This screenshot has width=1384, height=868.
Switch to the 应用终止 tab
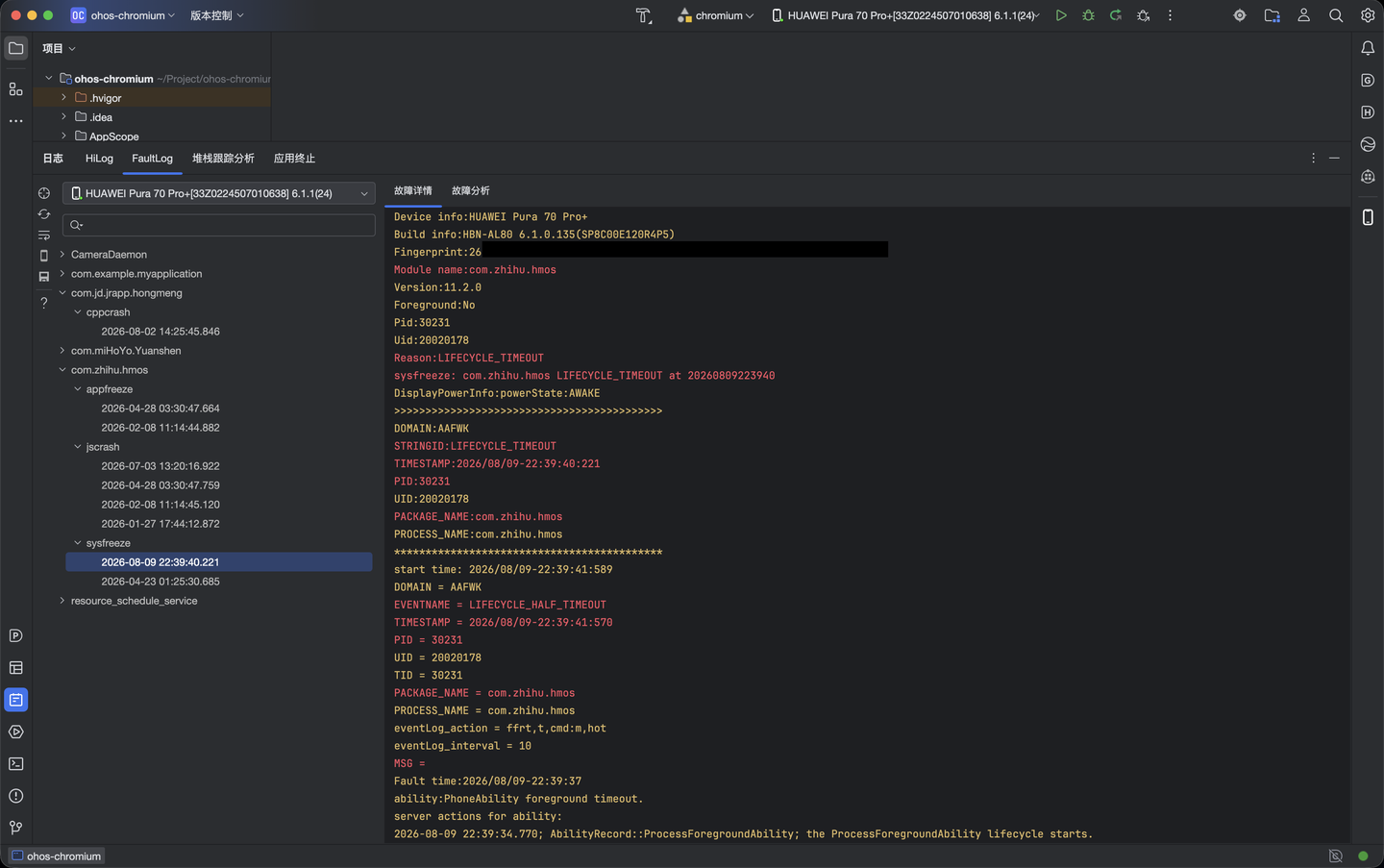[294, 159]
